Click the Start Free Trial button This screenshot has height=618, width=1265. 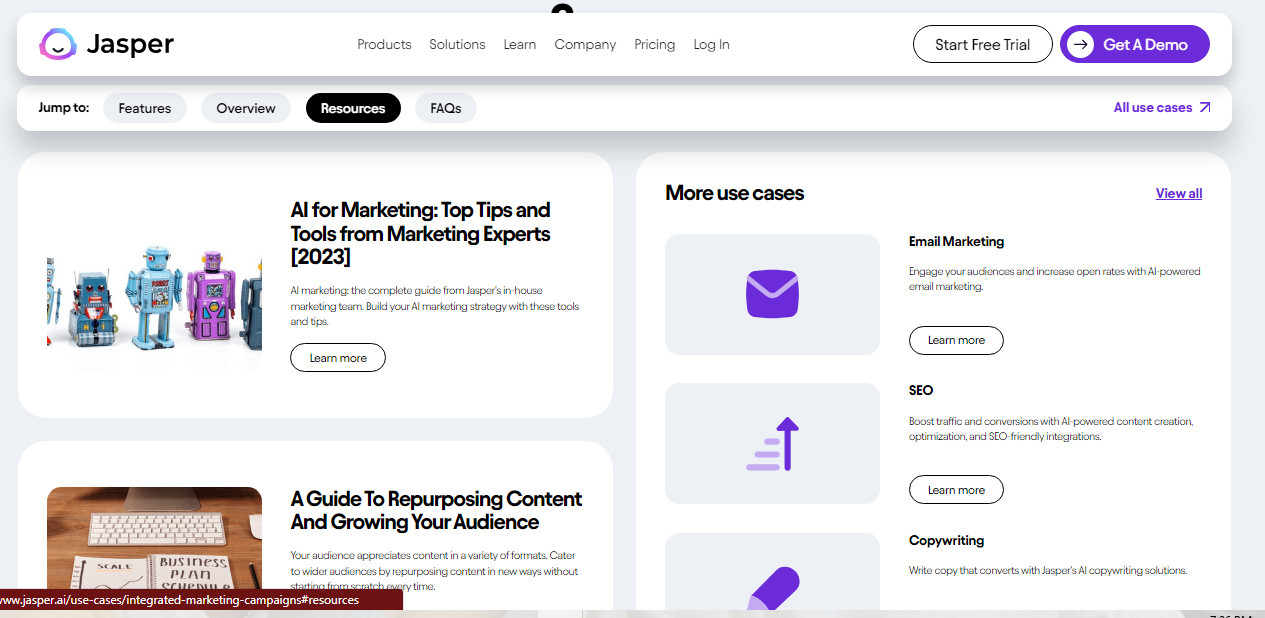point(983,44)
